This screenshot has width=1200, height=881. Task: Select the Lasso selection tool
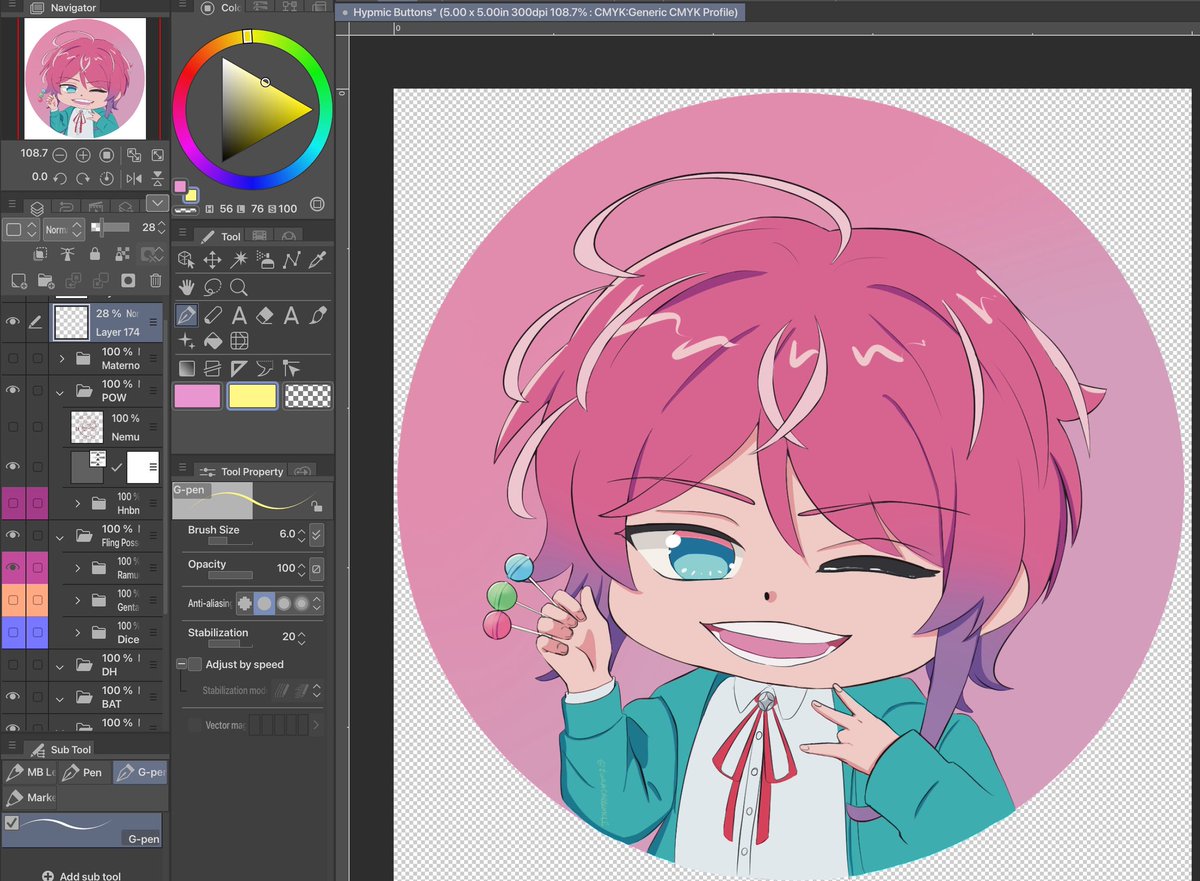click(212, 288)
